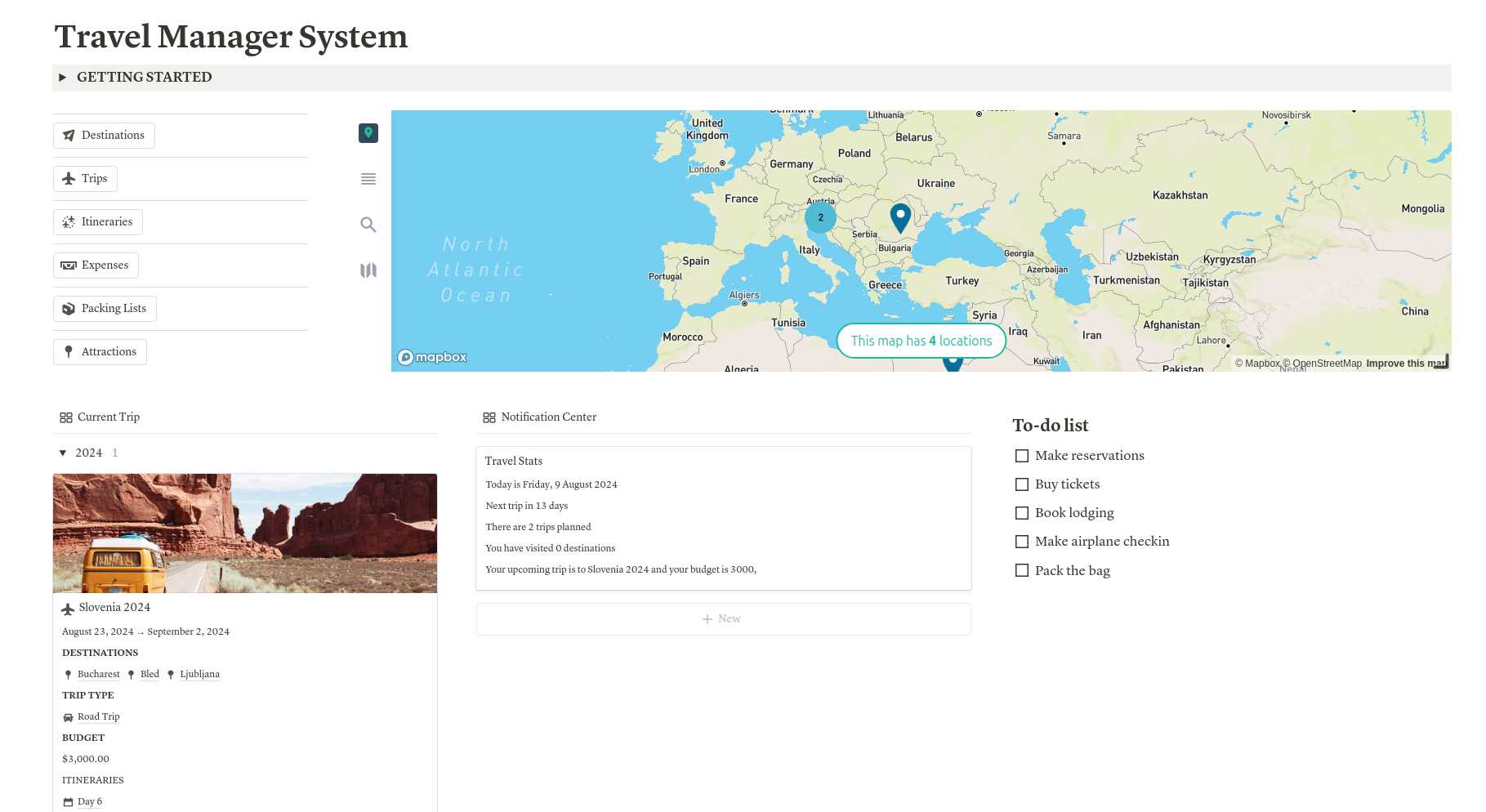This screenshot has width=1486, height=812.
Task: Click the Mapbox logo
Action: [x=432, y=357]
